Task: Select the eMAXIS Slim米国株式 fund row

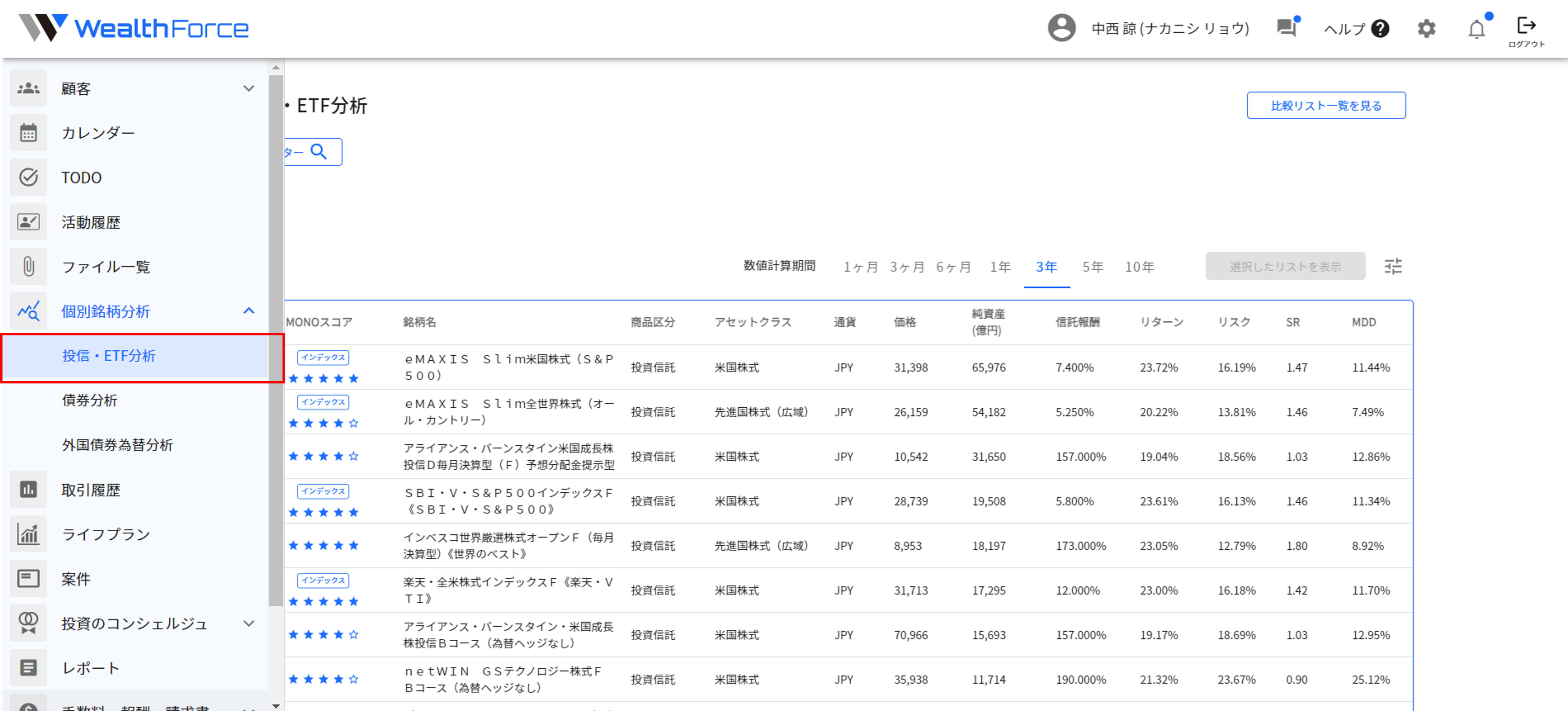Action: point(509,367)
